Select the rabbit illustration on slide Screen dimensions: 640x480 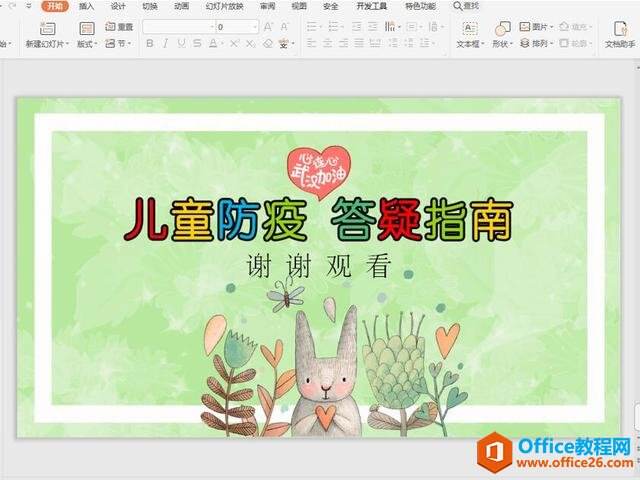[x=326, y=373]
